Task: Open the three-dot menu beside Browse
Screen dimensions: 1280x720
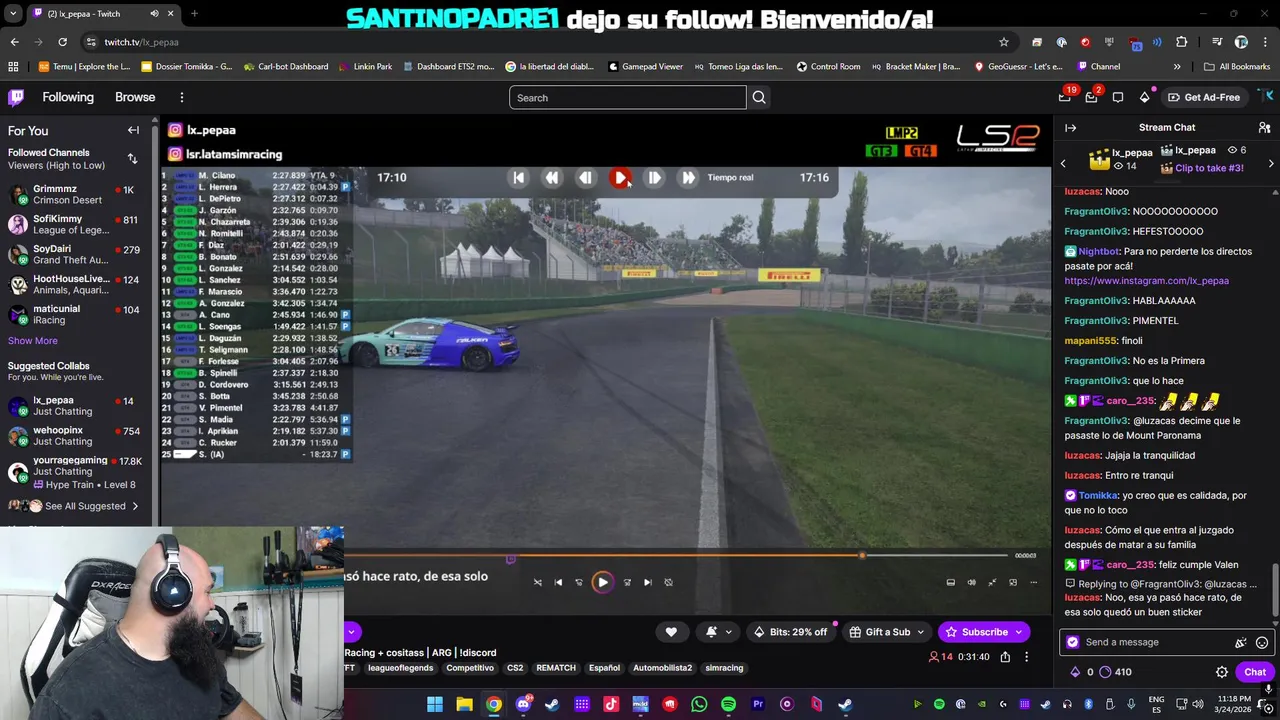Action: click(x=181, y=97)
